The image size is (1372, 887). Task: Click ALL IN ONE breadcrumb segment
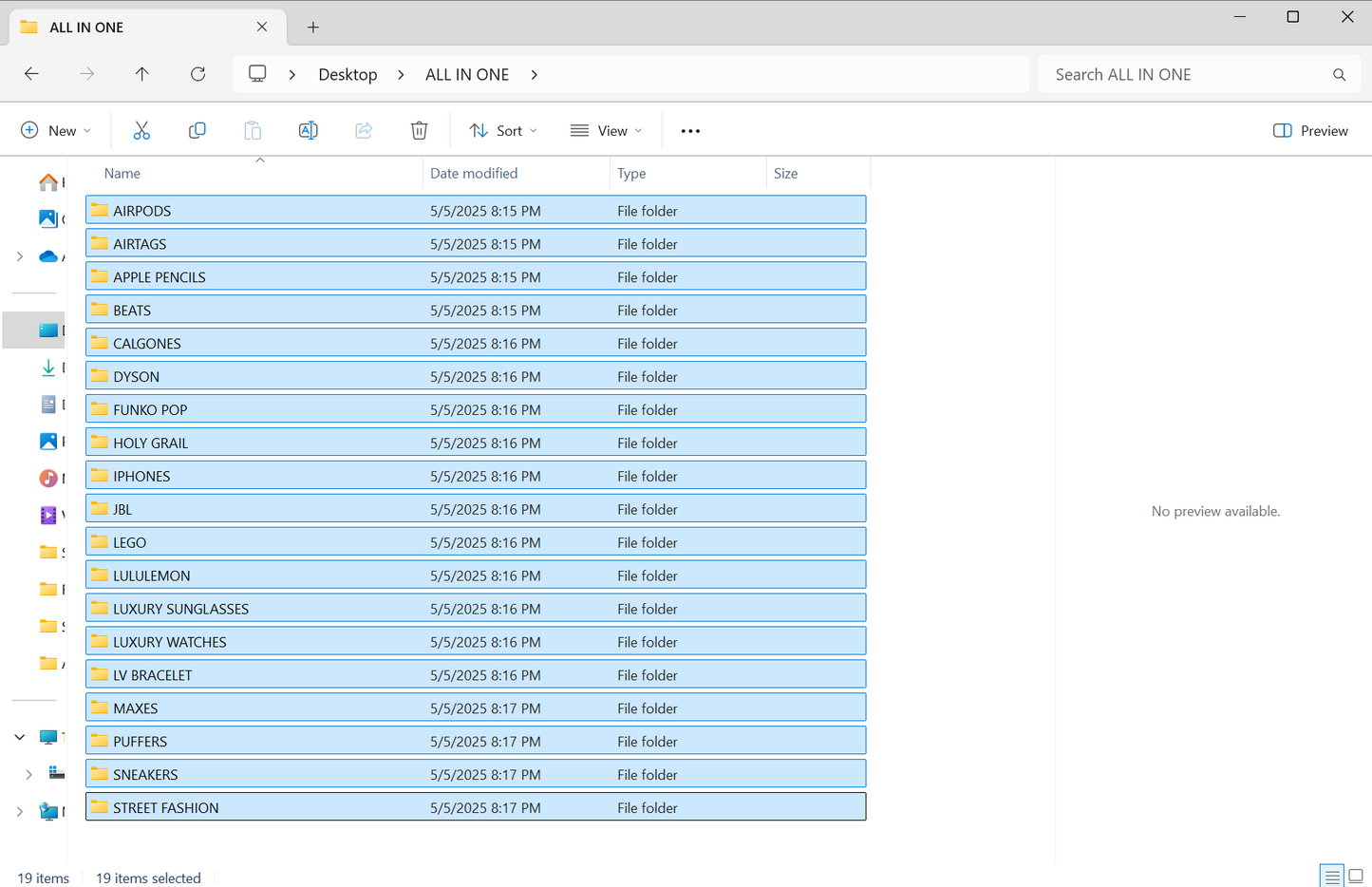467,75
